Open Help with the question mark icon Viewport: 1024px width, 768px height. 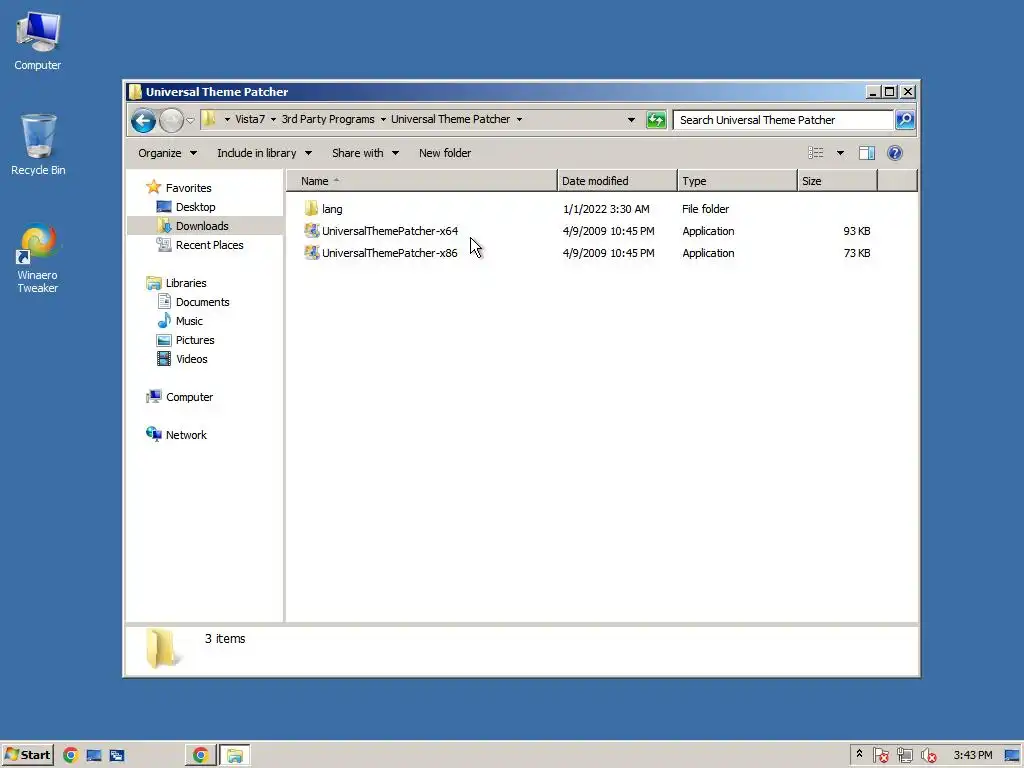click(895, 153)
